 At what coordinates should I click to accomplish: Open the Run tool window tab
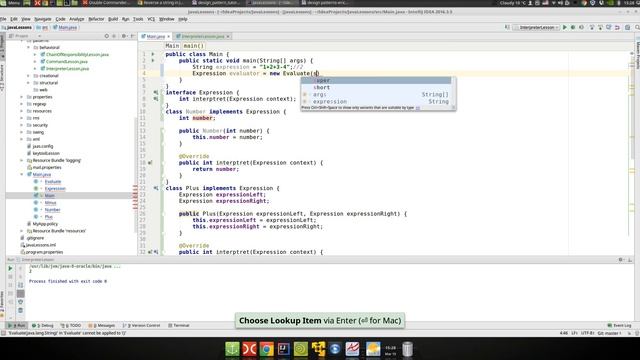tap(17, 325)
